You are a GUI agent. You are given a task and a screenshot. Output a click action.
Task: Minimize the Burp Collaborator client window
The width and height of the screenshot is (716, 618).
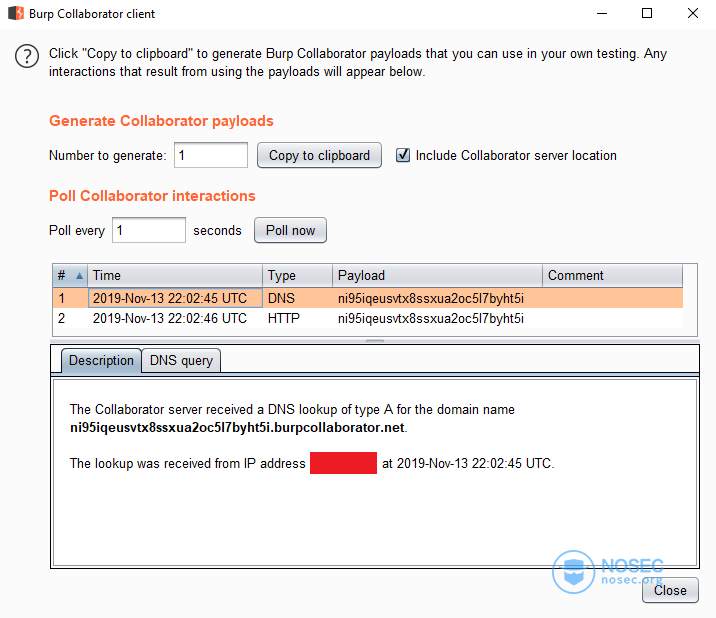point(602,13)
